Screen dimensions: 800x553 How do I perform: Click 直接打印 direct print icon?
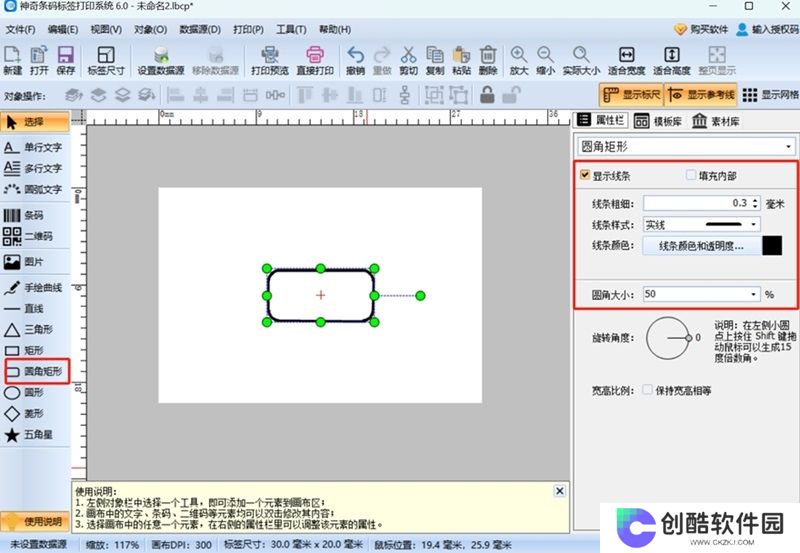pyautogui.click(x=315, y=60)
